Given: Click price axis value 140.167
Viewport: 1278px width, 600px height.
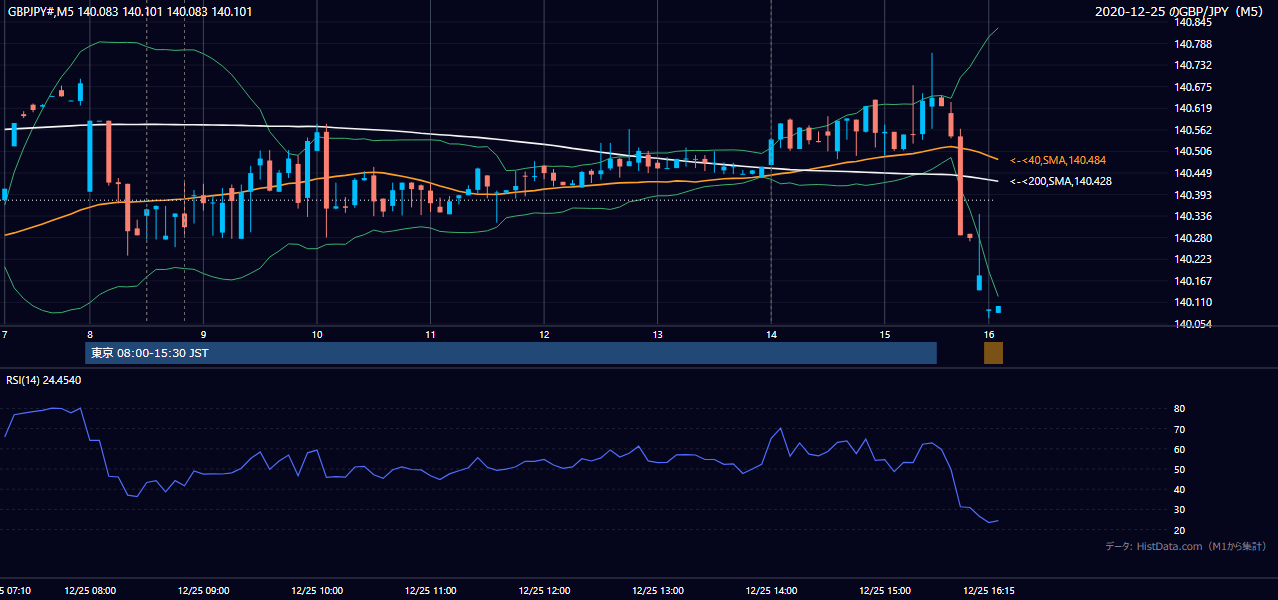Looking at the screenshot, I should 1192,281.
